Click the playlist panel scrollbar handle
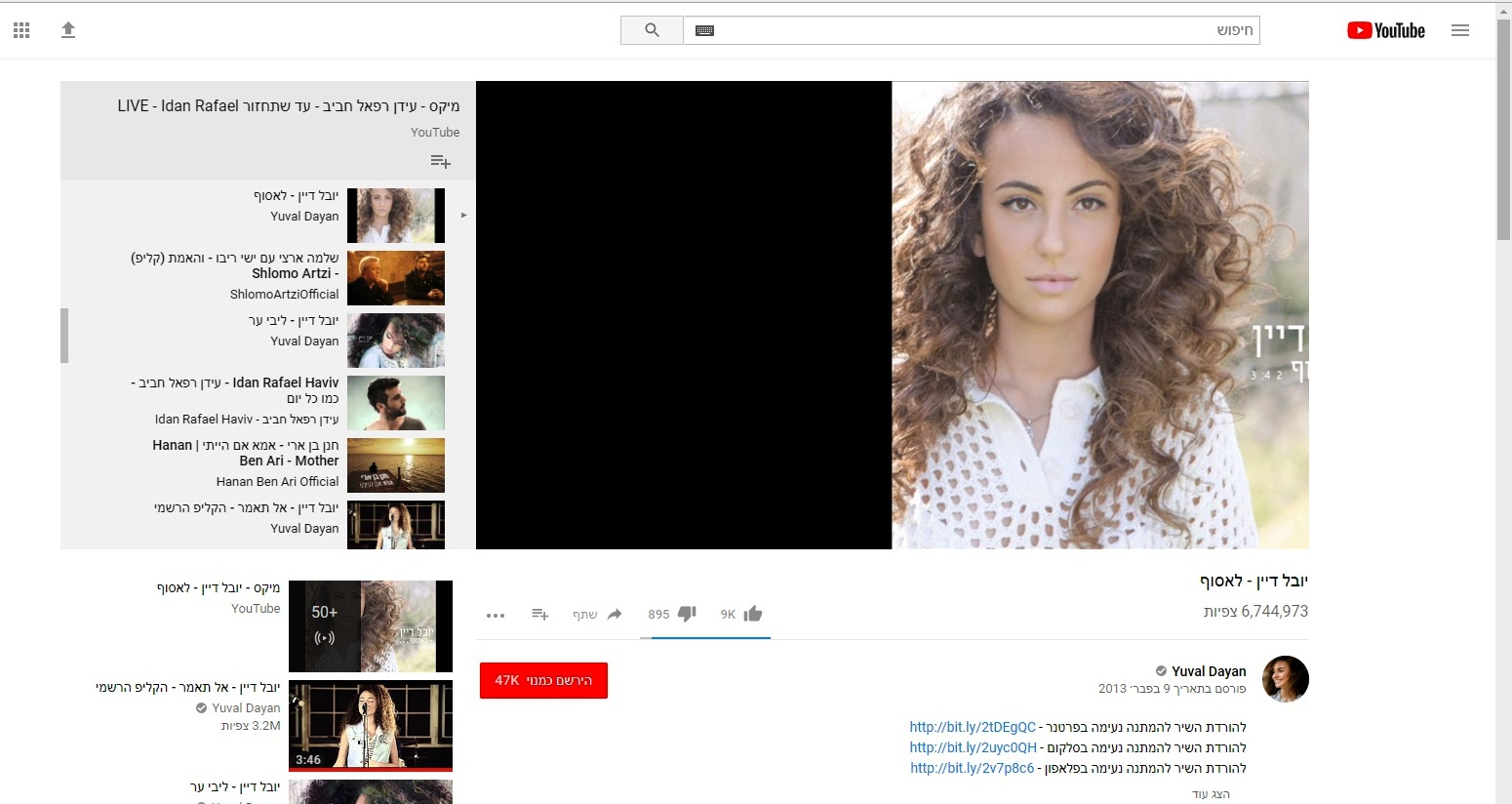Screen dimensions: 1512x804 click(x=64, y=335)
